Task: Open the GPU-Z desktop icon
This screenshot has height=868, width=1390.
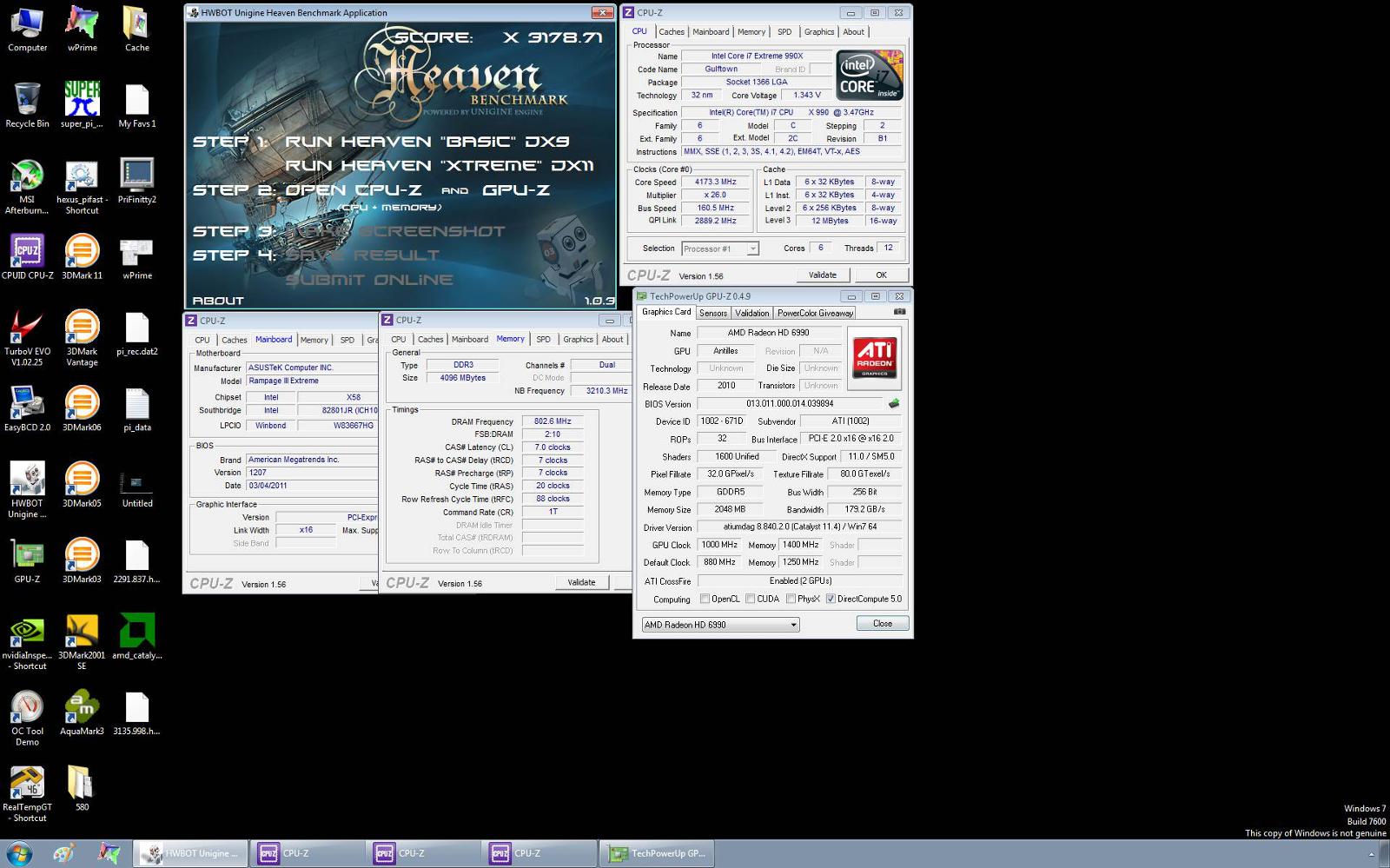Action: 27,560
